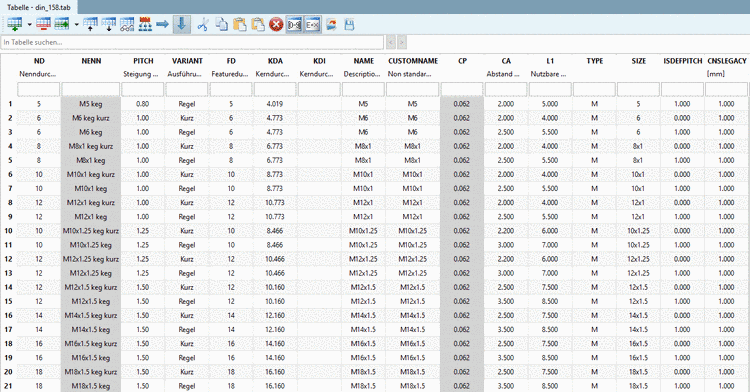This screenshot has width=750, height=392.
Task: Click the 5.000 L1 value in row 1
Action: coord(550,104)
